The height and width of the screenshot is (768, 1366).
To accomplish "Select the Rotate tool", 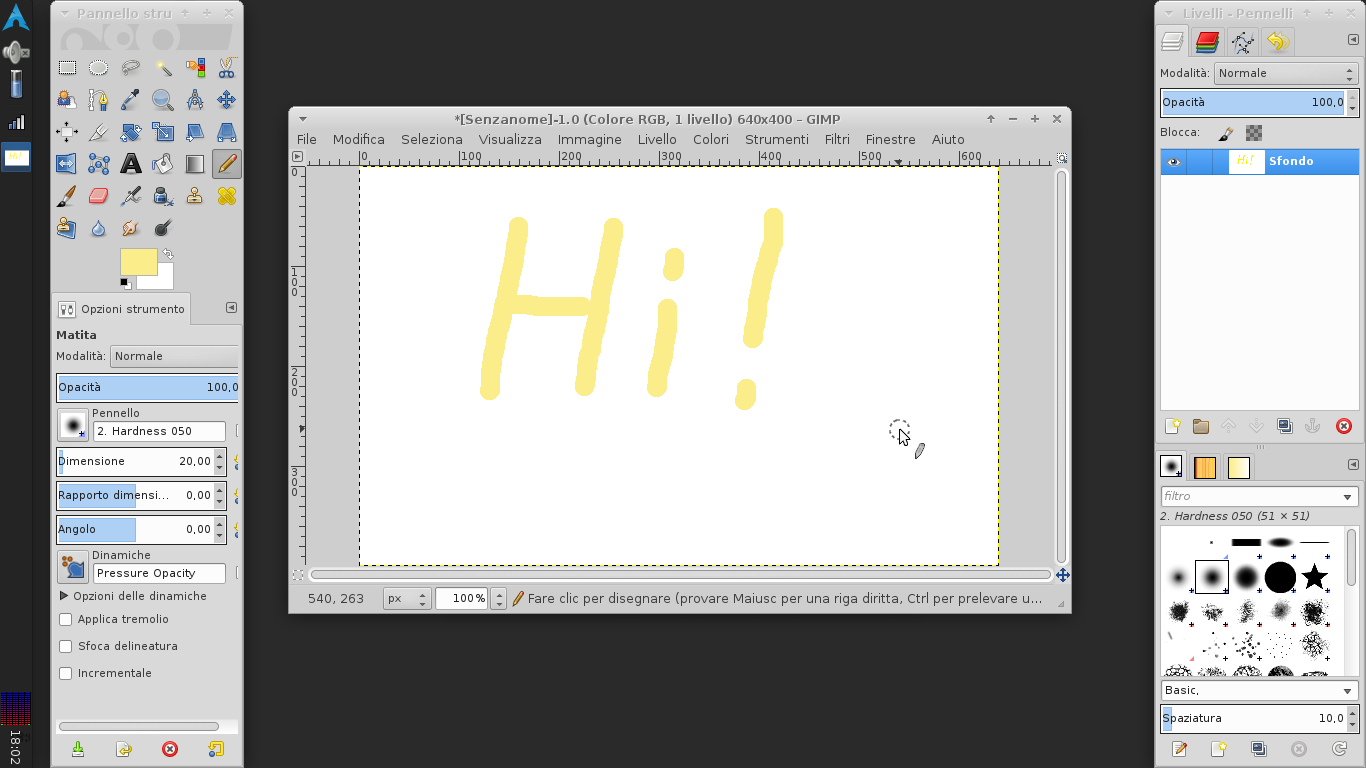I will point(131,132).
